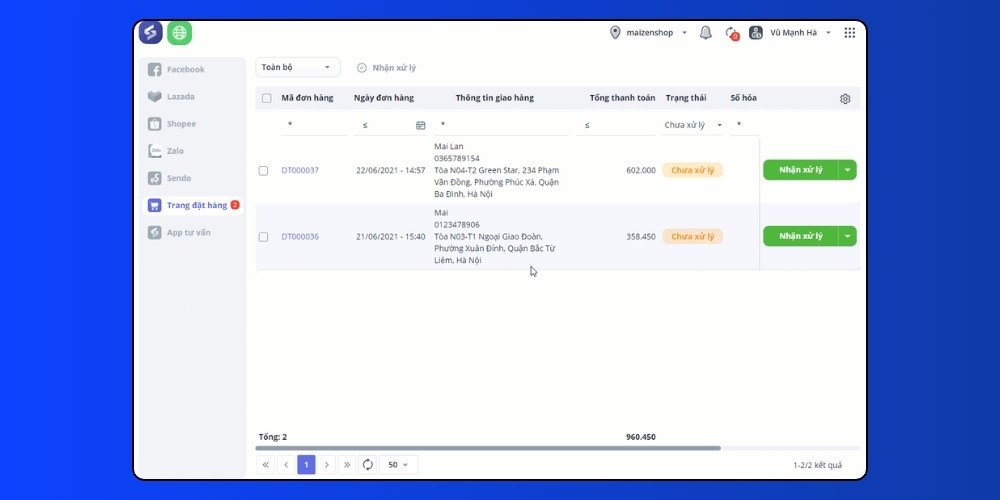Image resolution: width=1000 pixels, height=500 pixels.
Task: Go to the last page arrow
Action: pos(347,465)
